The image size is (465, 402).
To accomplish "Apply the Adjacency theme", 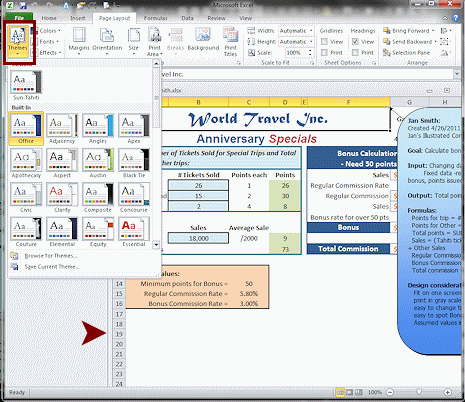I will tap(62, 129).
